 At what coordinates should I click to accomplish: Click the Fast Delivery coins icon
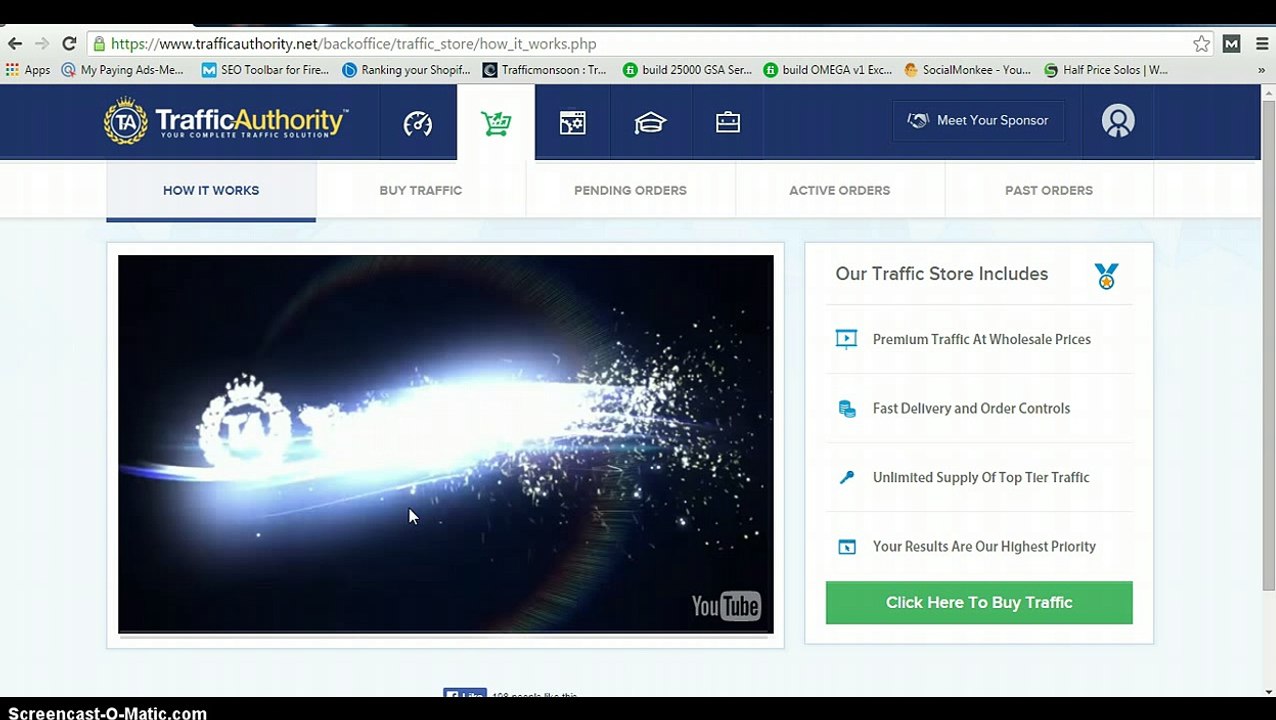coord(847,408)
